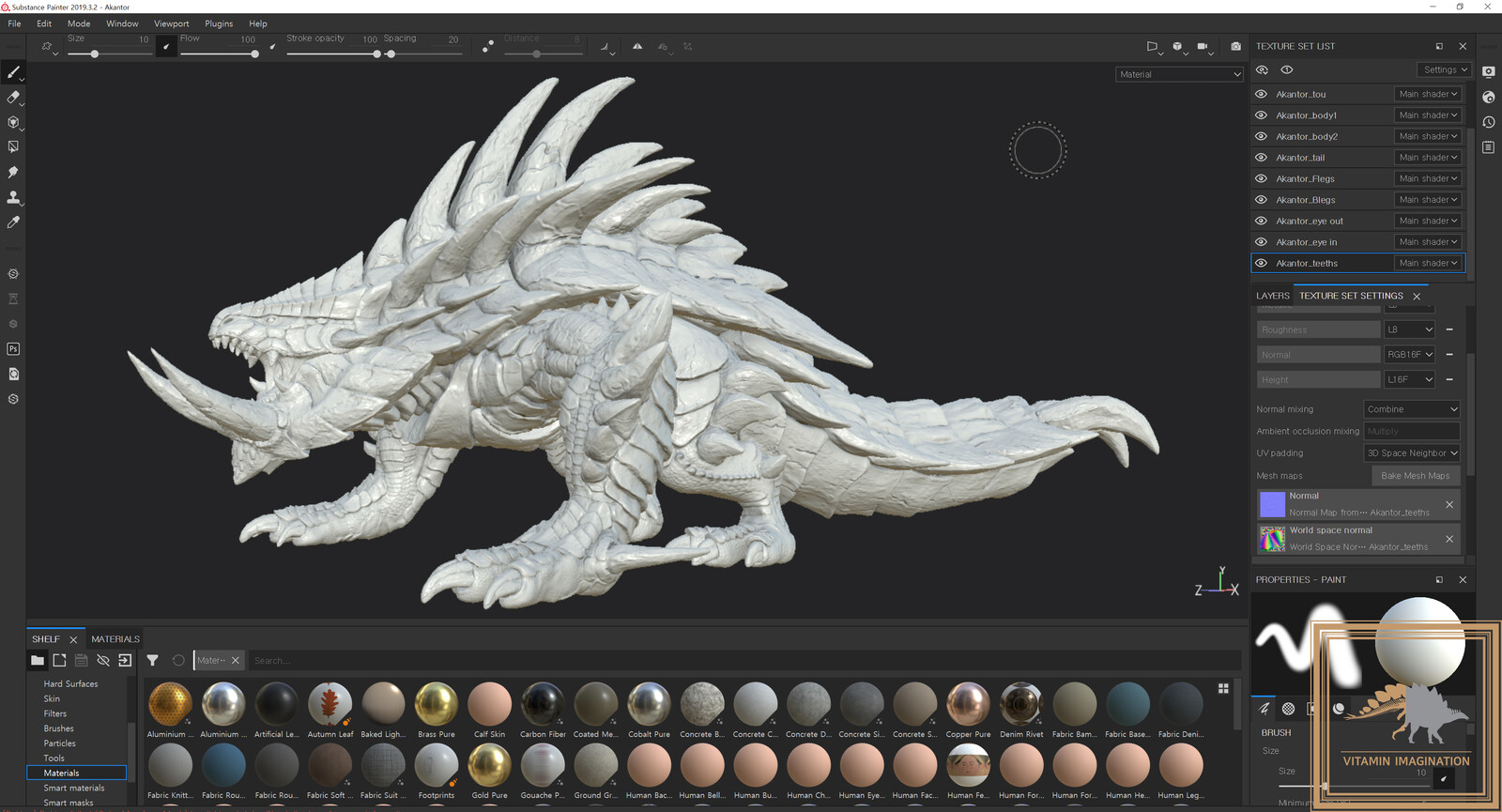Open the Height L16F format dropdown
This screenshot has height=812, width=1502.
tap(1410, 379)
